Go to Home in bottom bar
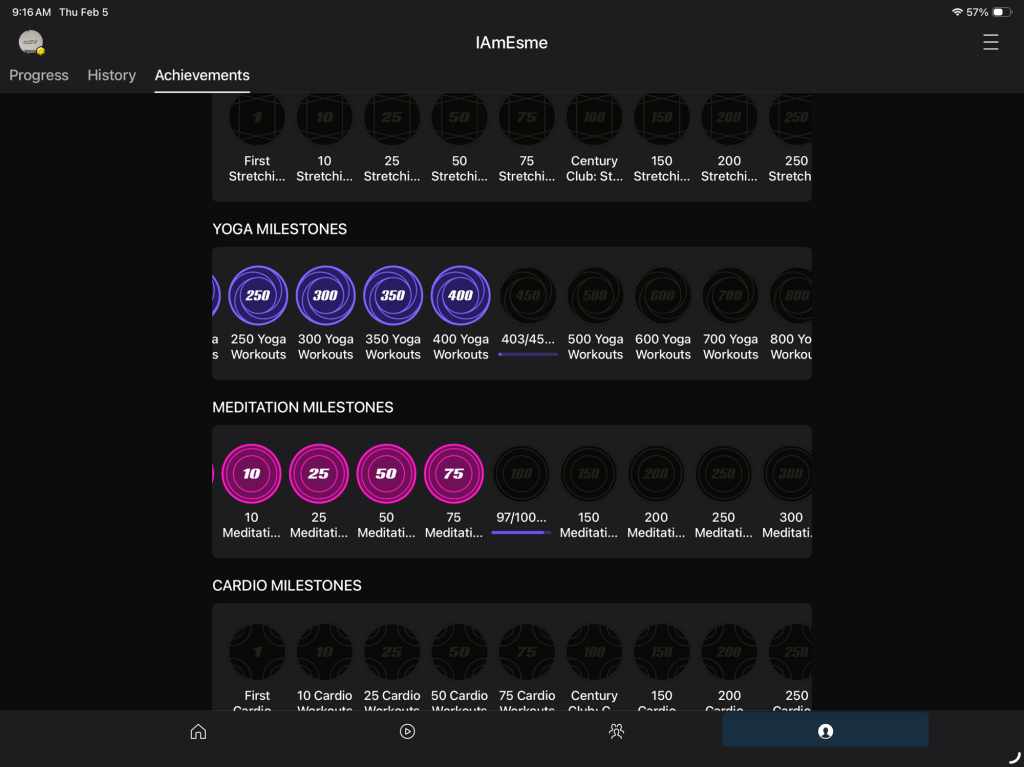The width and height of the screenshot is (1024, 767). click(198, 731)
